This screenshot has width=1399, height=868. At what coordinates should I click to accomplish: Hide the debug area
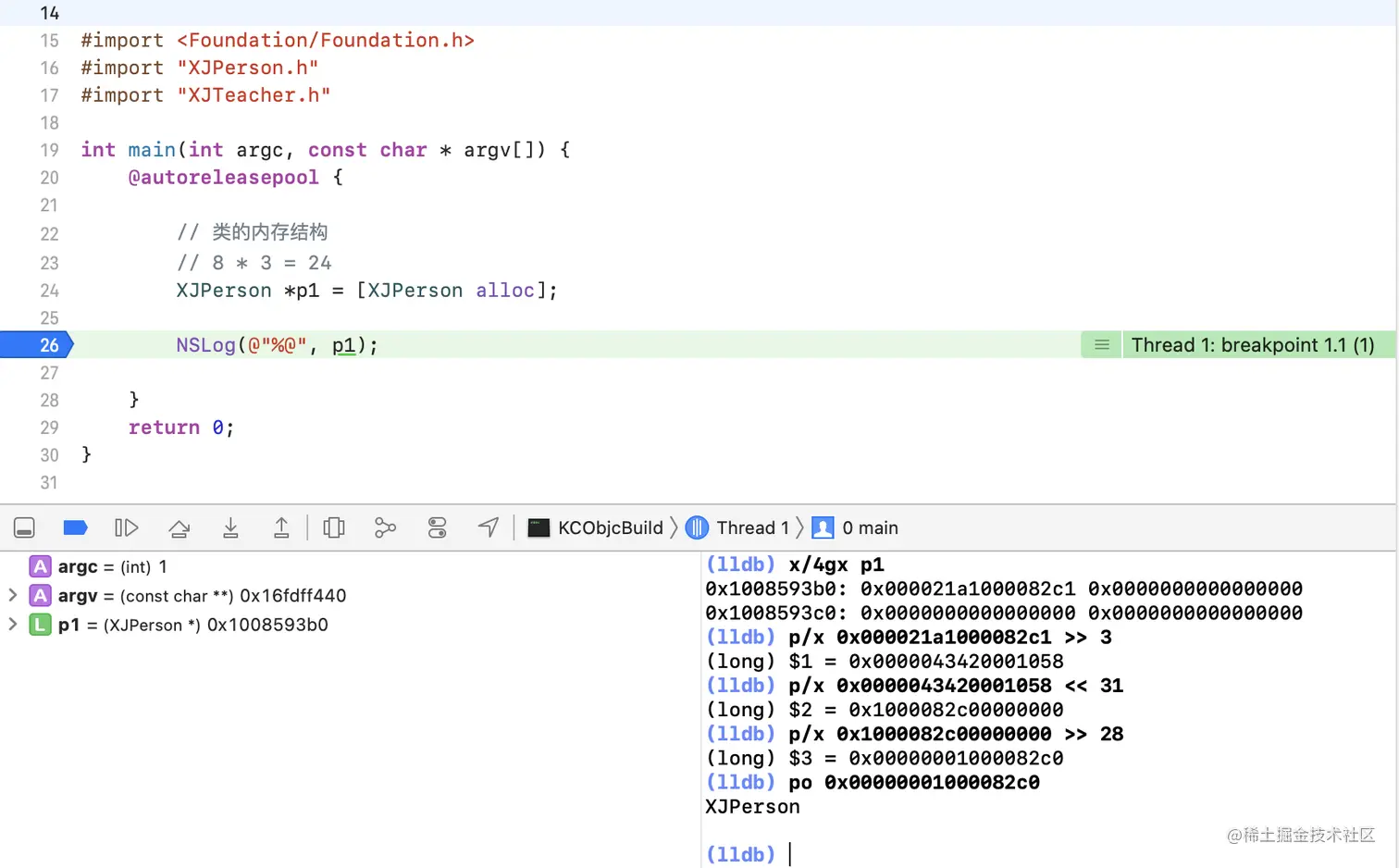tap(25, 528)
